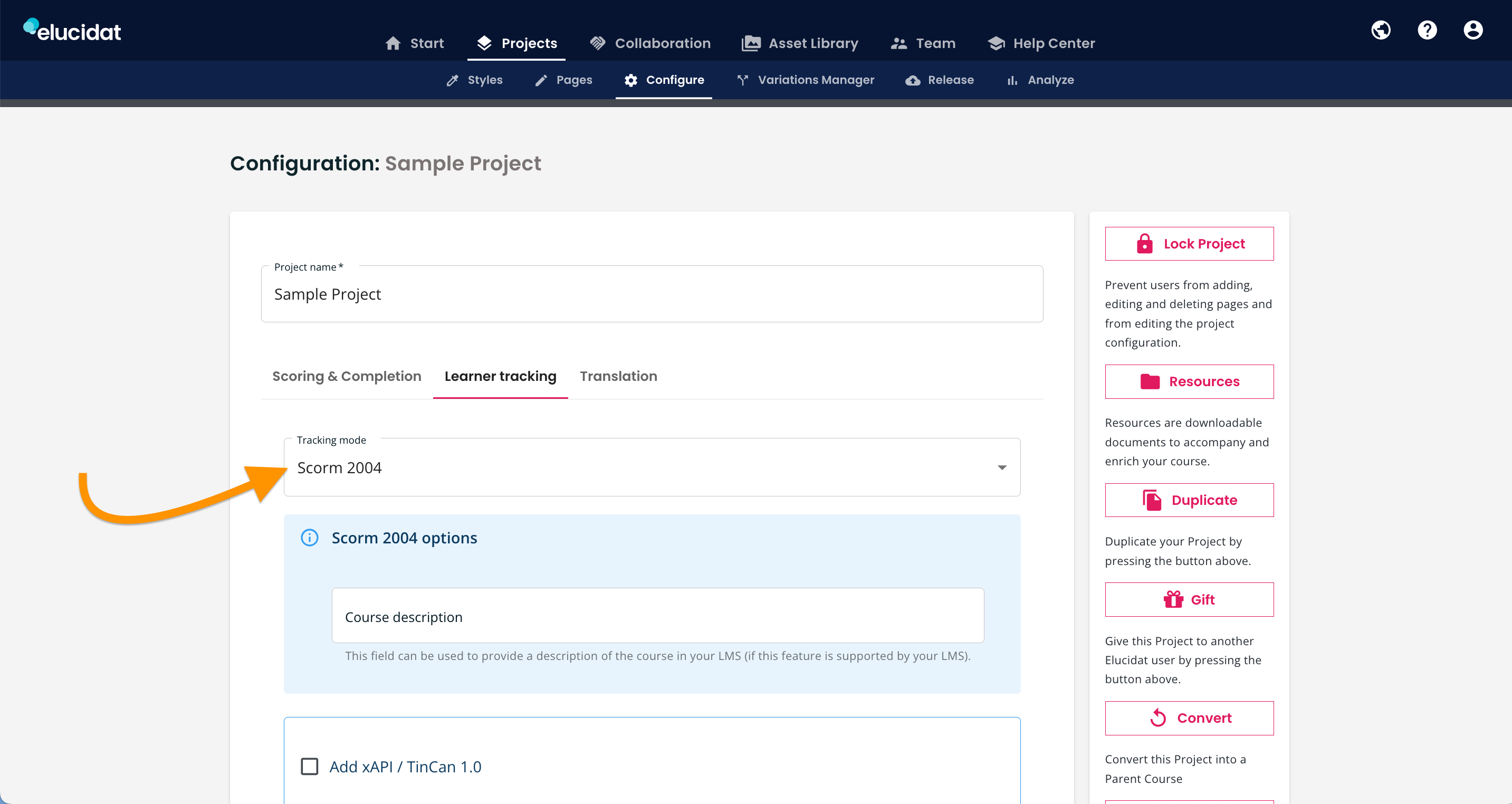Open the user account icon

coord(1472,30)
